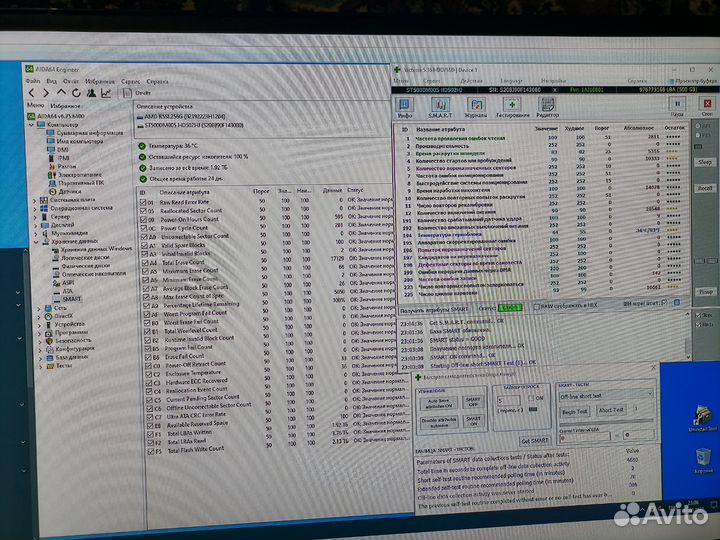
Task: Open Датчики sensors tree item
Action: pyautogui.click(x=65, y=191)
